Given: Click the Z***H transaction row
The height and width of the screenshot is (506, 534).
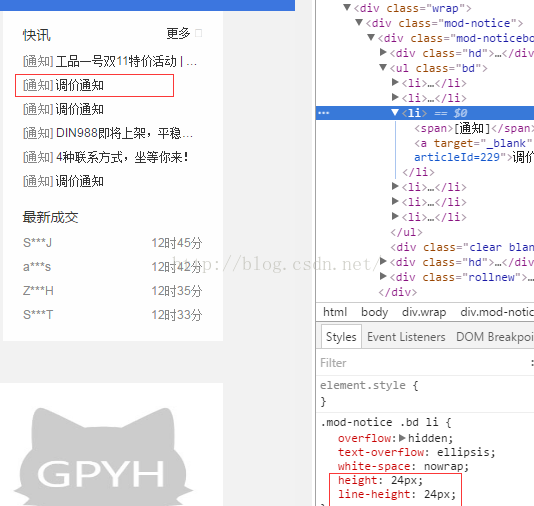Looking at the screenshot, I should [x=112, y=291].
